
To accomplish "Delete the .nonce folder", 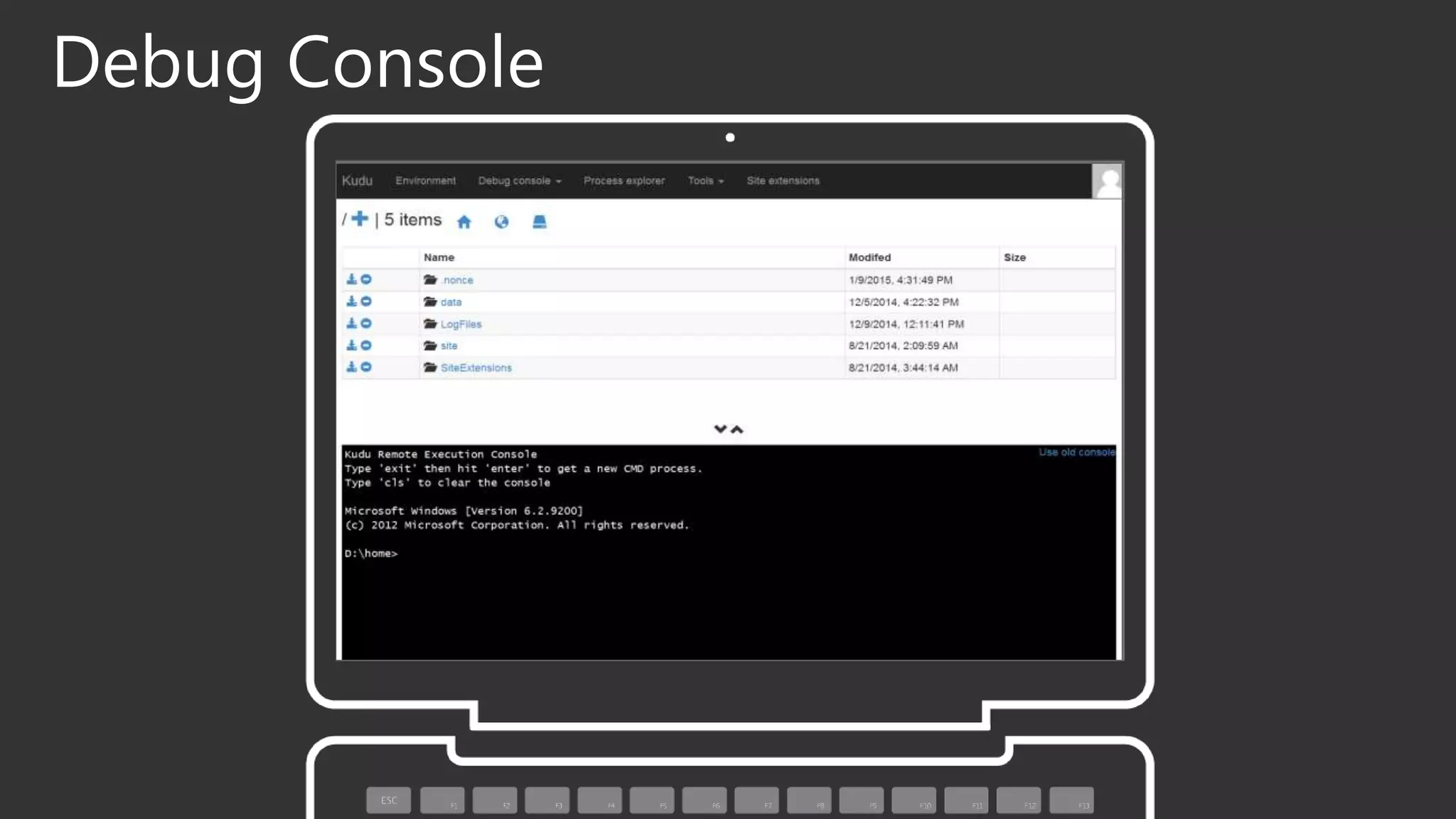I will click(x=366, y=279).
